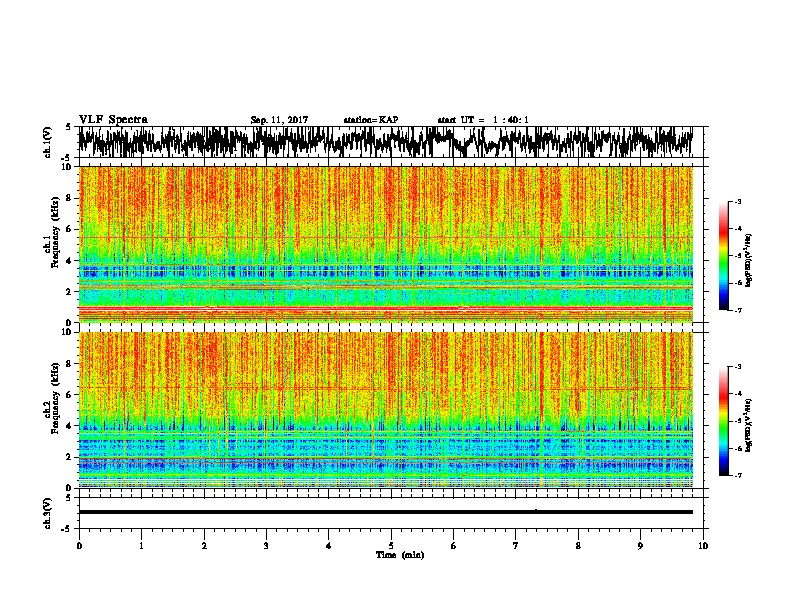Image resolution: width=792 pixels, height=612 pixels.
Task: Select the flat ch.3 voltage trace
Action: [x=385, y=512]
